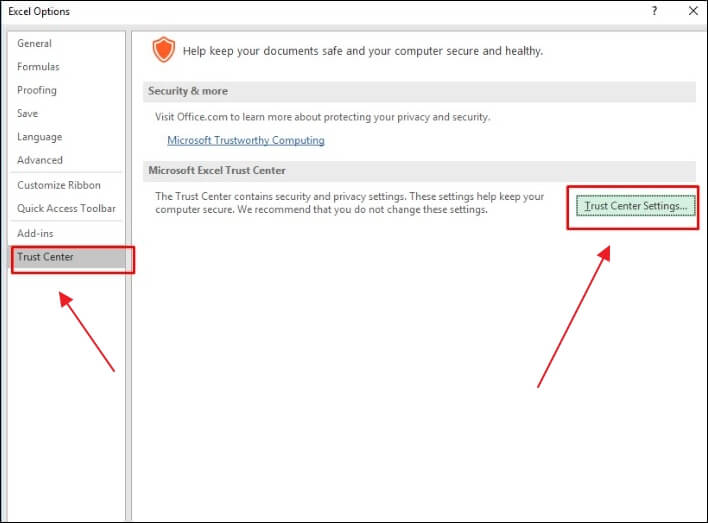
Task: Select Trust Center in the sidebar
Action: (45, 257)
